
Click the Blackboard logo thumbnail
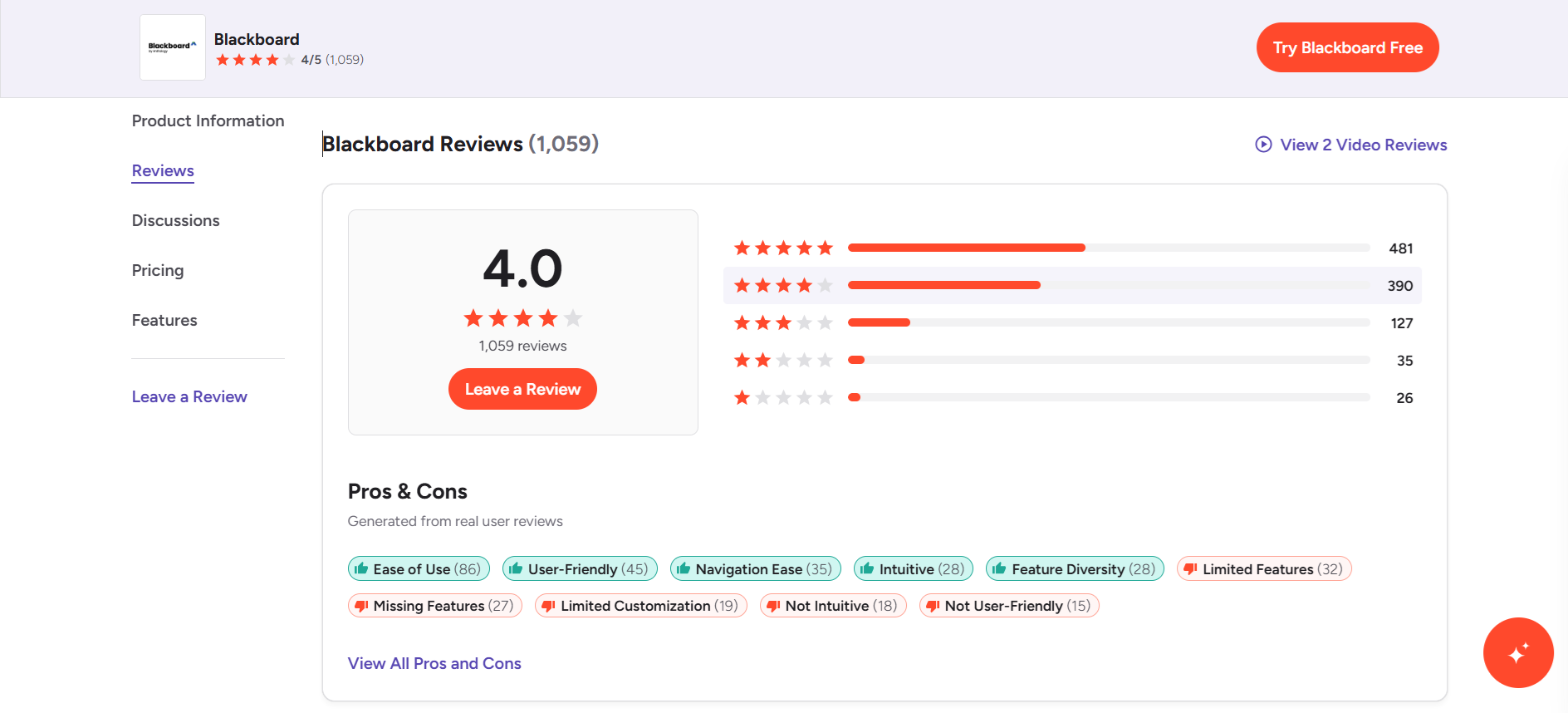coord(173,47)
